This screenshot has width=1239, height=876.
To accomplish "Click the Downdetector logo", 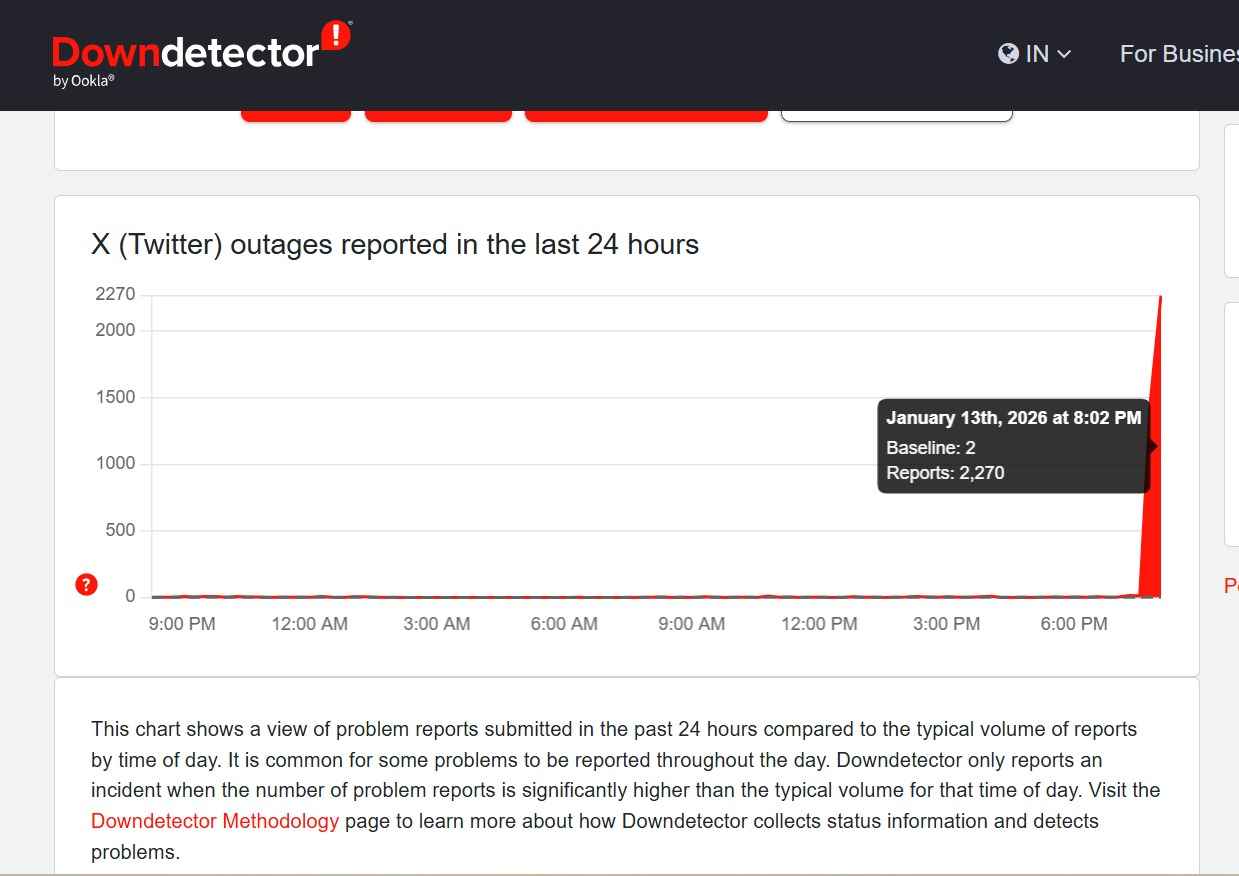I will click(x=186, y=53).
